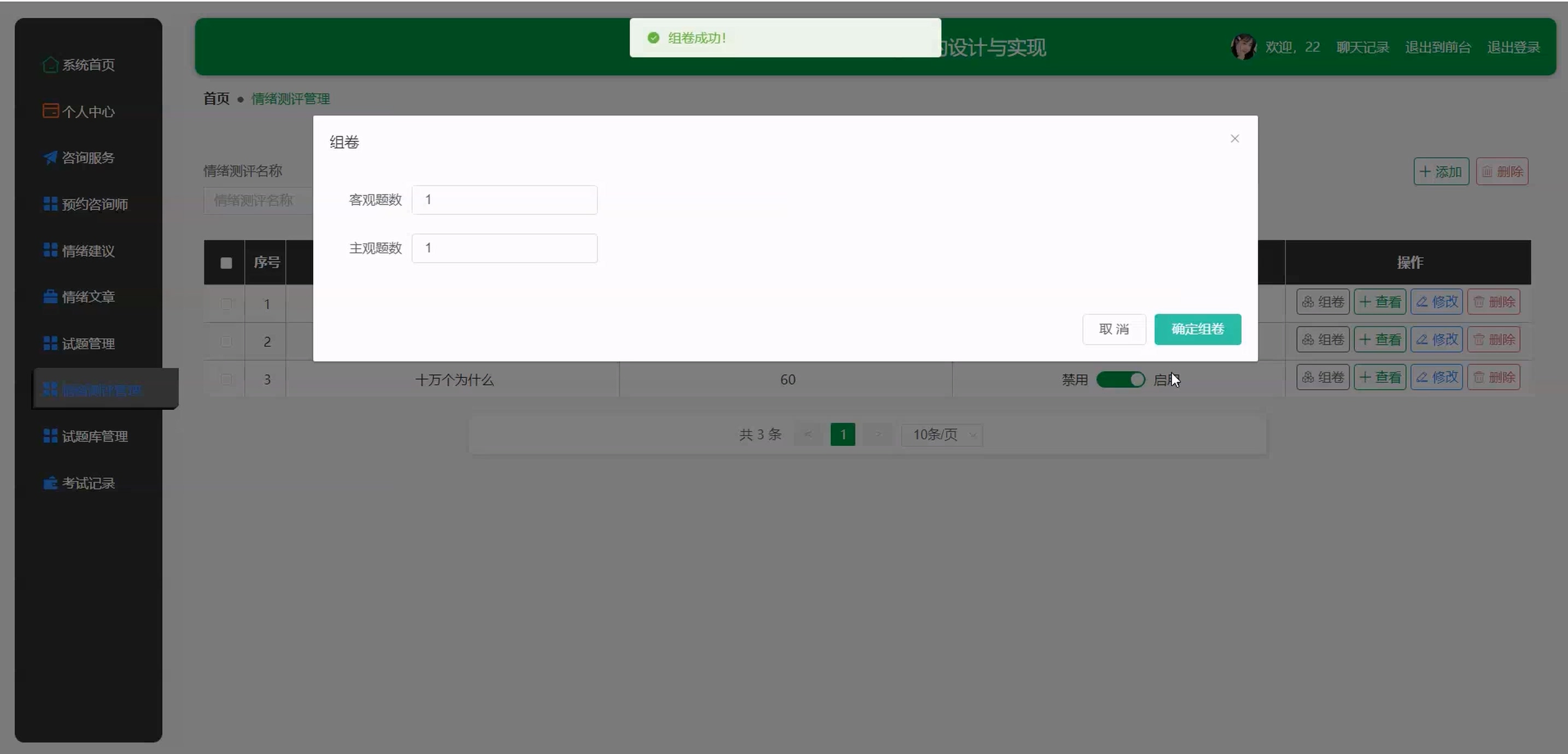Go to next page with right arrow
Viewport: 1568px width, 754px height.
point(877,434)
